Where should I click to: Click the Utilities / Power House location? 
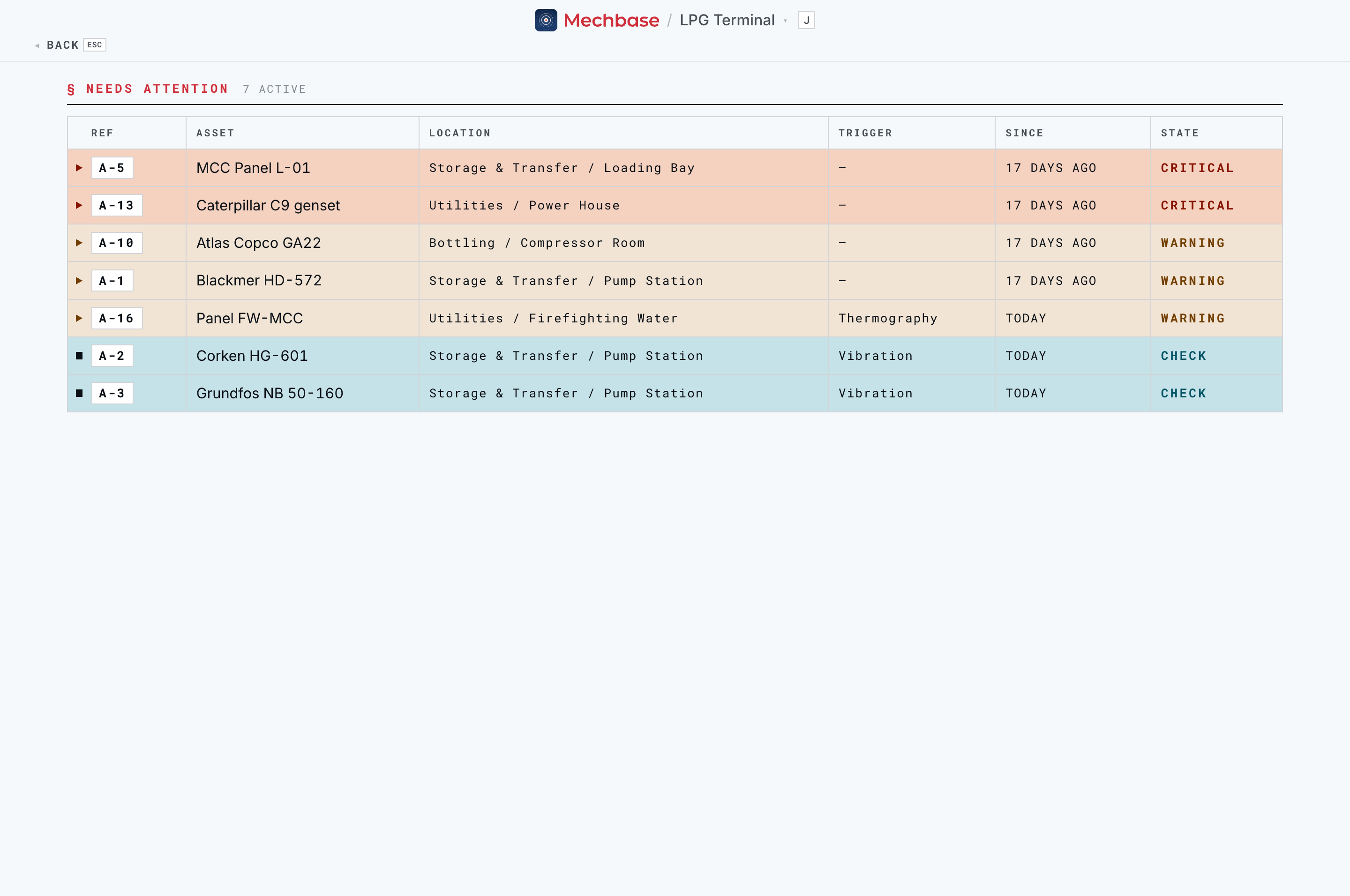coord(524,205)
